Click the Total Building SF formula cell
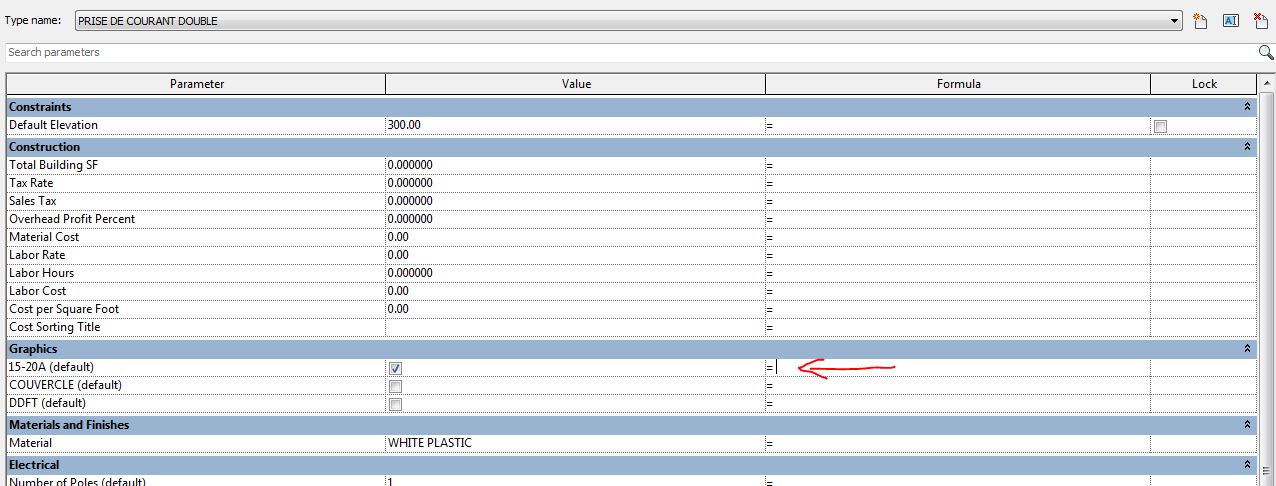Screen dimensions: 1276x486 [x=958, y=165]
